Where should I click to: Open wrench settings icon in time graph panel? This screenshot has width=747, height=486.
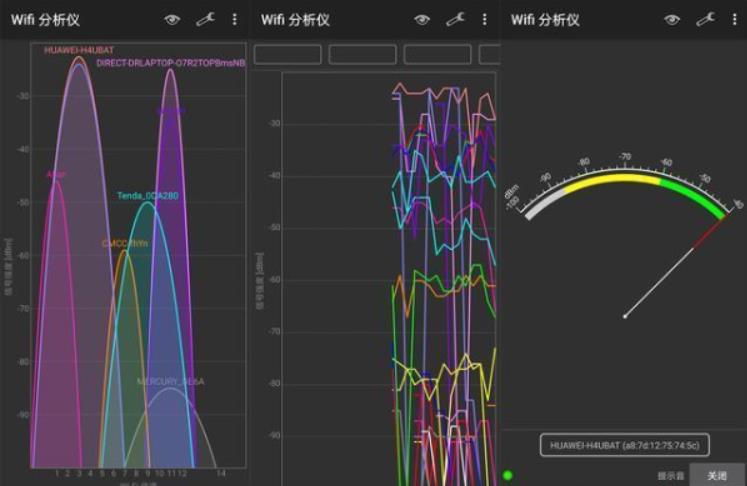[x=455, y=20]
